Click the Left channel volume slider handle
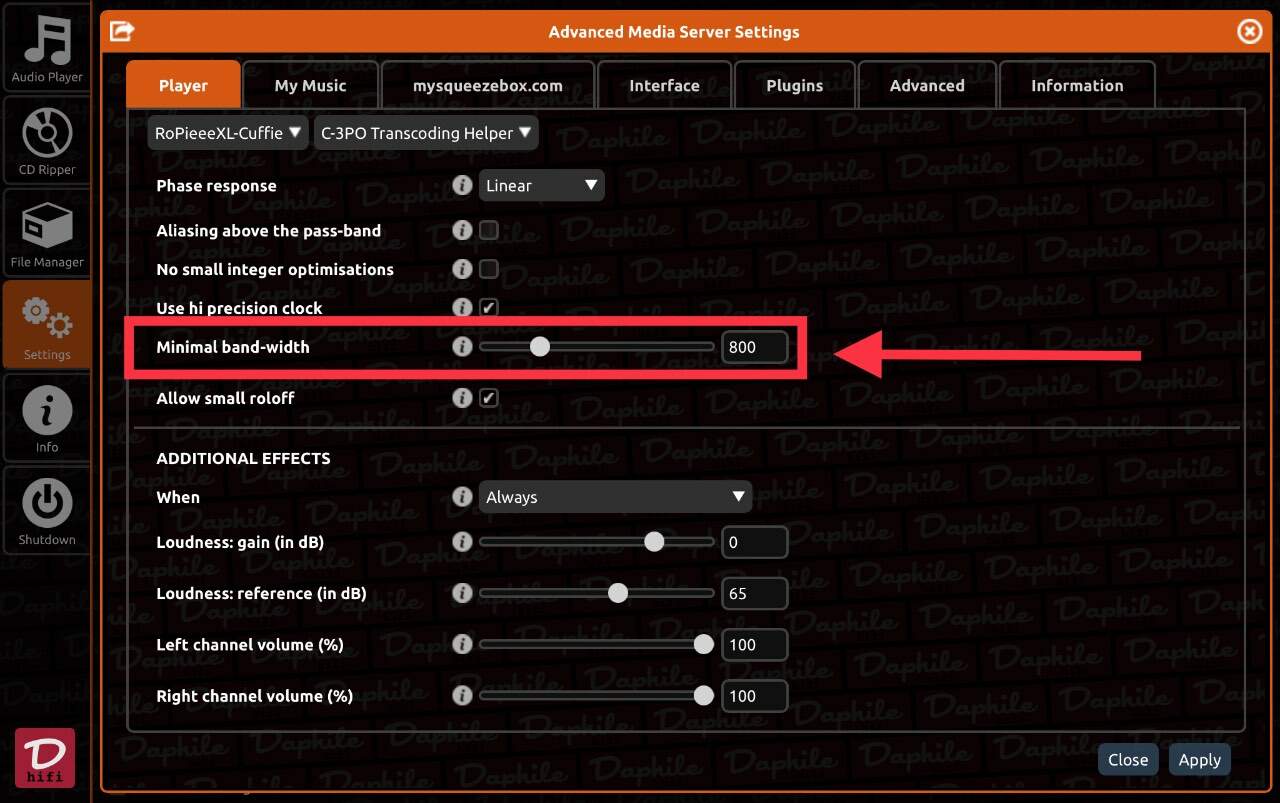 (x=704, y=645)
